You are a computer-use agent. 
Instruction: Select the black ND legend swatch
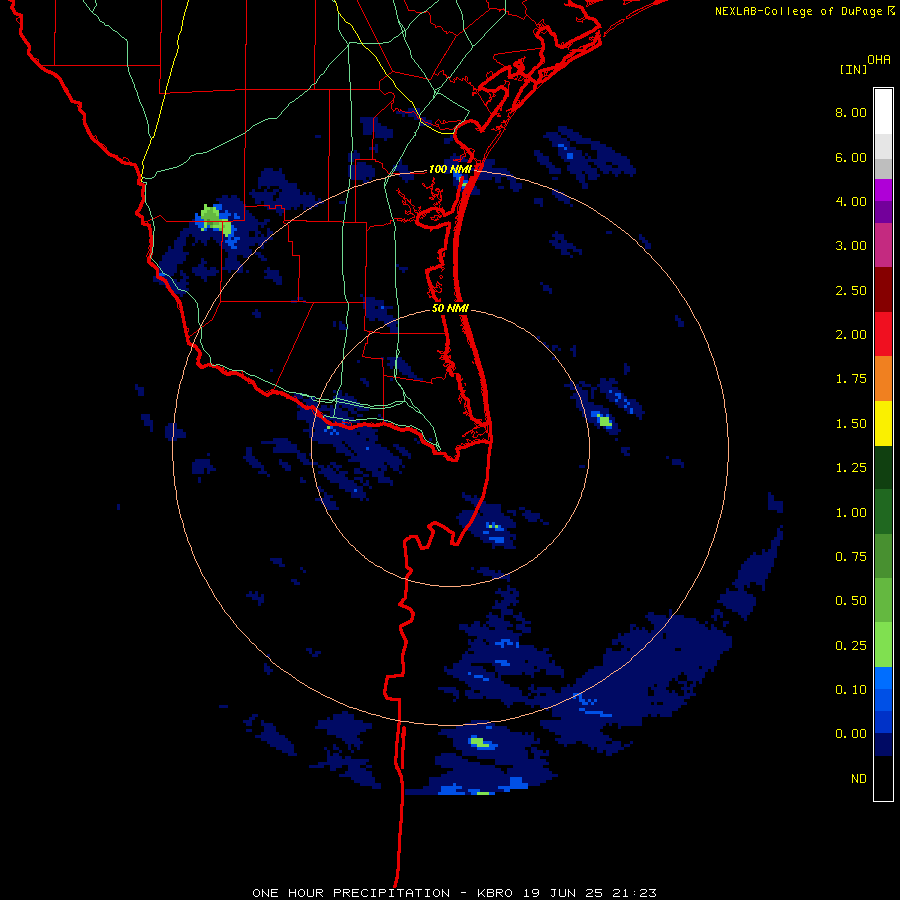883,778
